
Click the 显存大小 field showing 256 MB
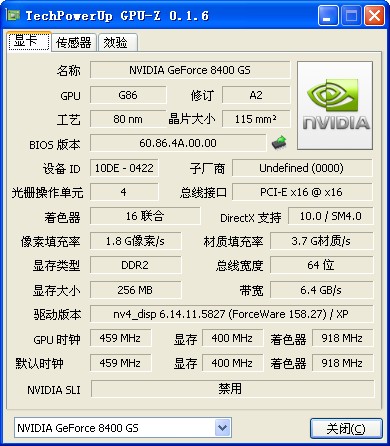[136, 290]
